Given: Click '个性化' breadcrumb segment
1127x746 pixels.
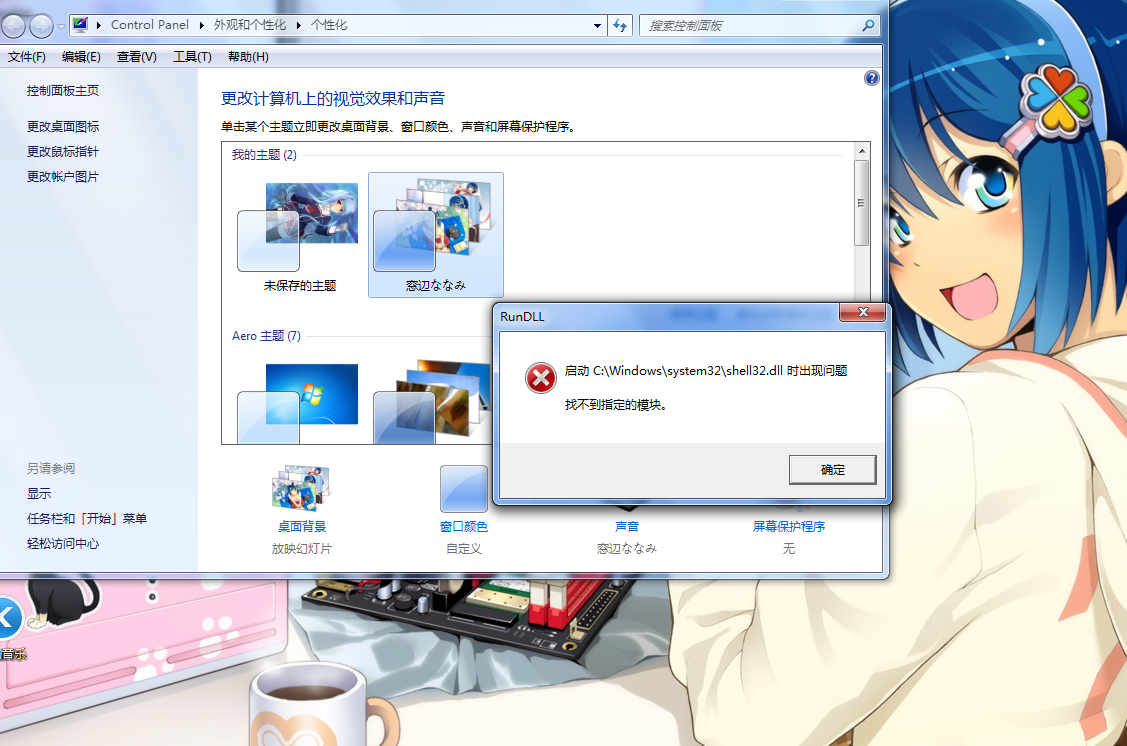Looking at the screenshot, I should tap(329, 25).
